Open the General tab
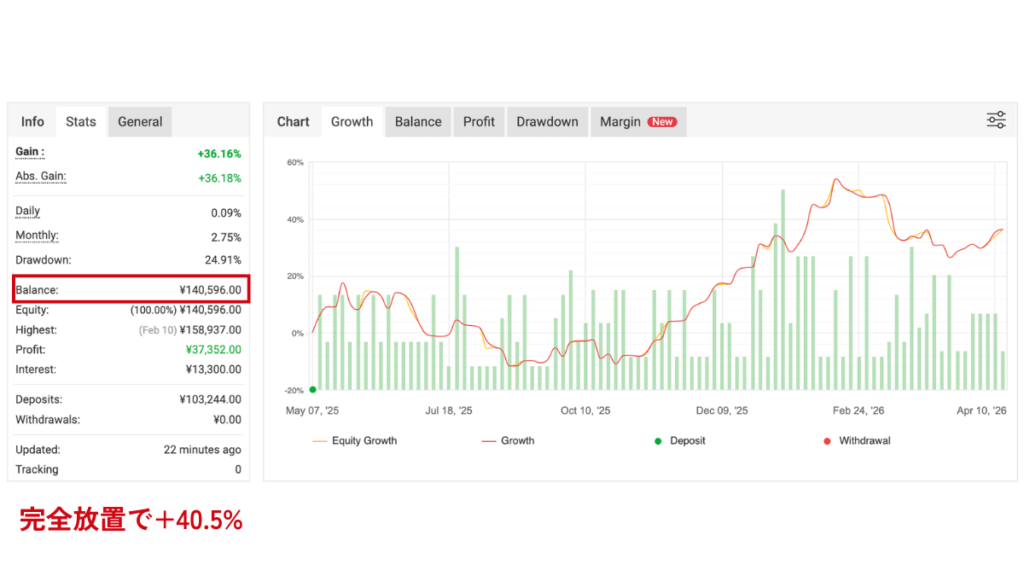 coord(140,122)
